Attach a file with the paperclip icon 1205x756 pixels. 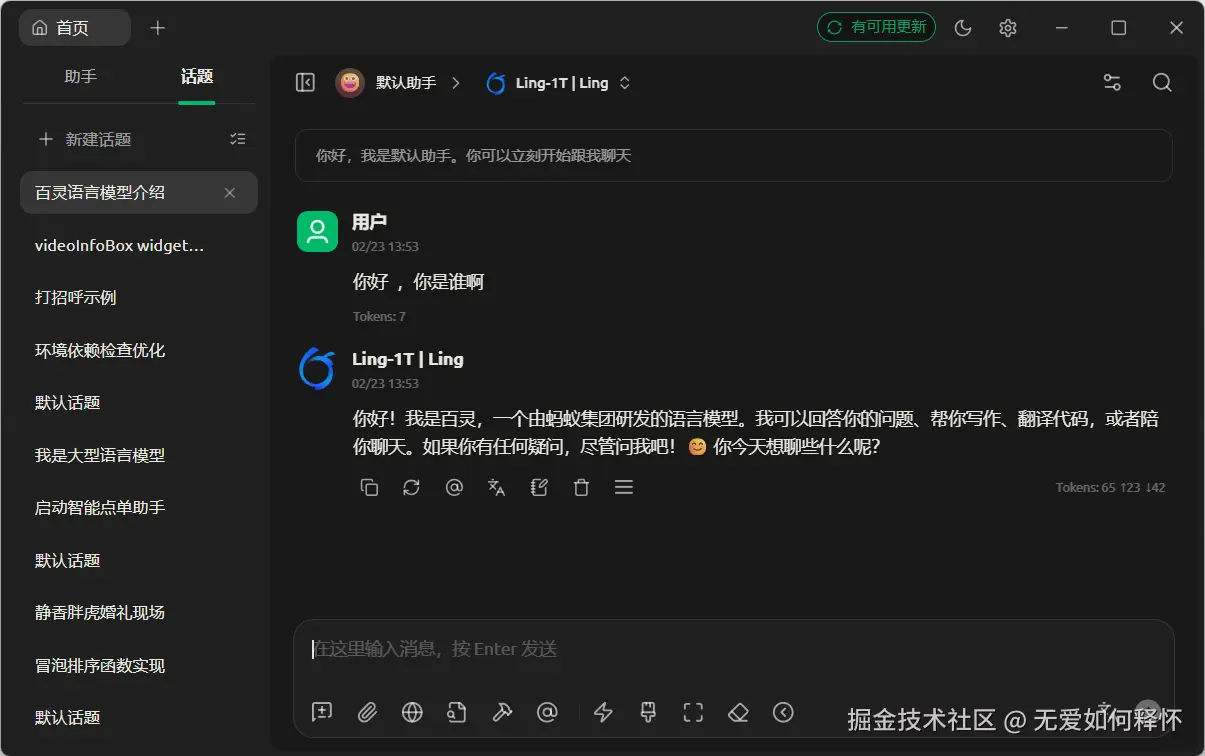[367, 712]
